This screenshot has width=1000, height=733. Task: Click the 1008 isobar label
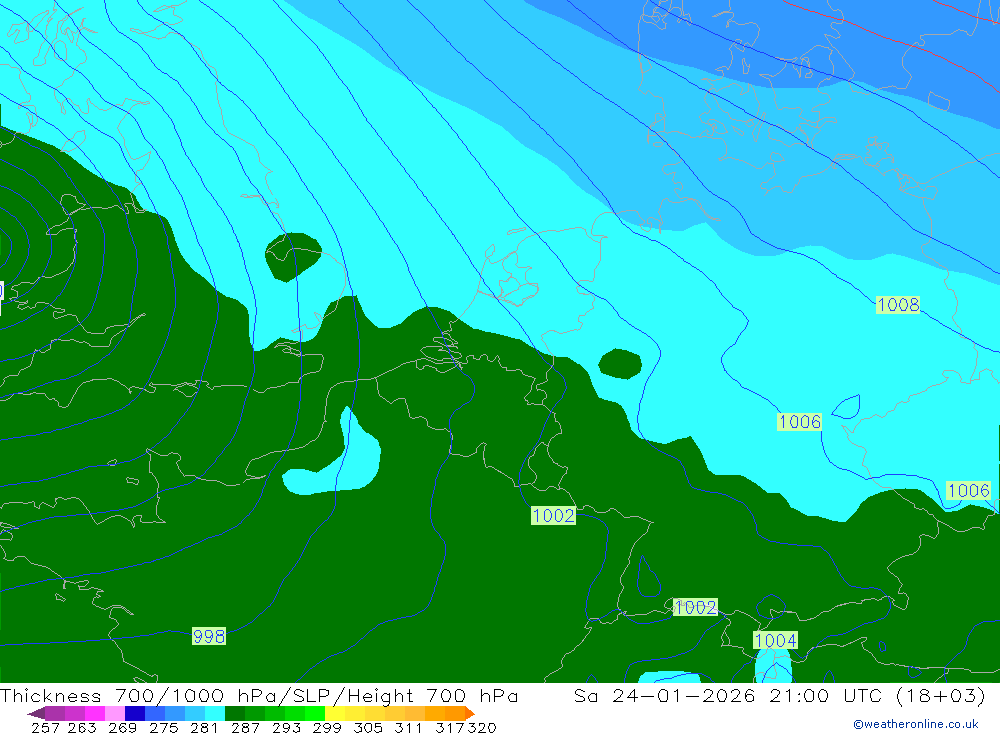898,305
